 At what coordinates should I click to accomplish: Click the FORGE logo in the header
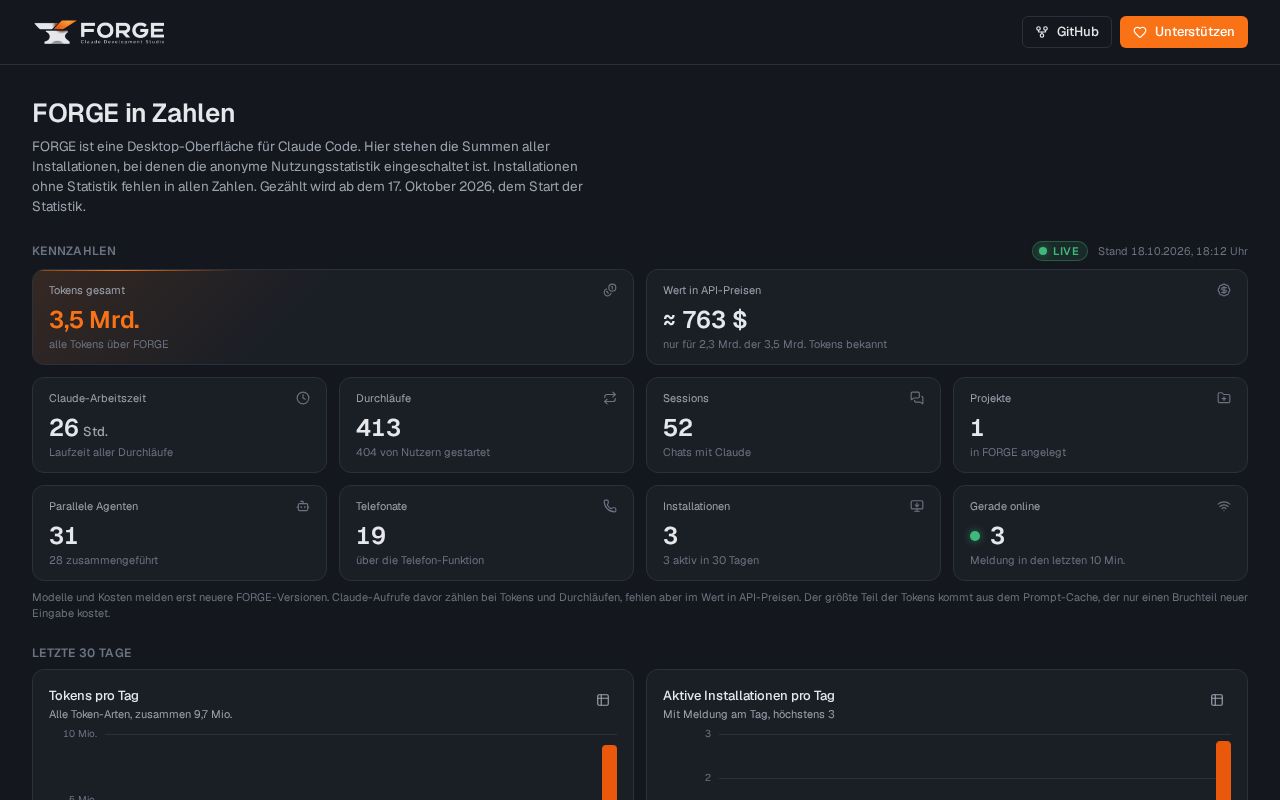click(x=99, y=32)
